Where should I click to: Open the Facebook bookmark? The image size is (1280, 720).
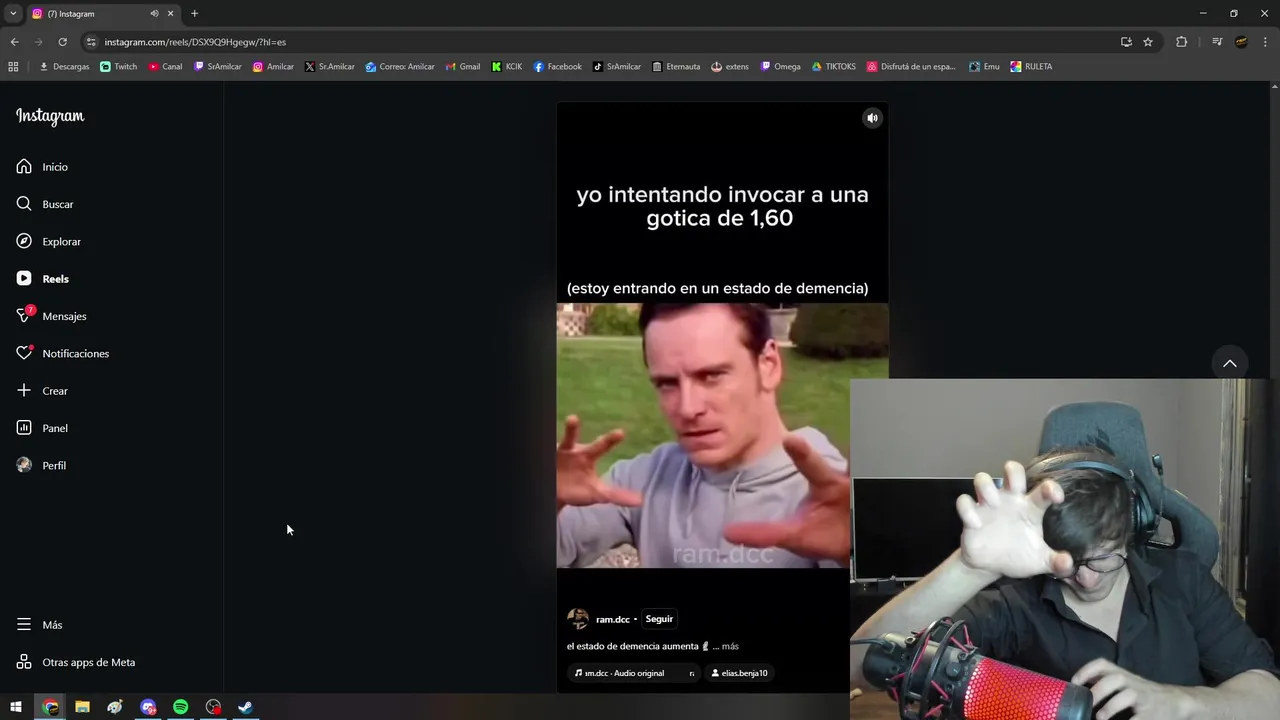[557, 67]
